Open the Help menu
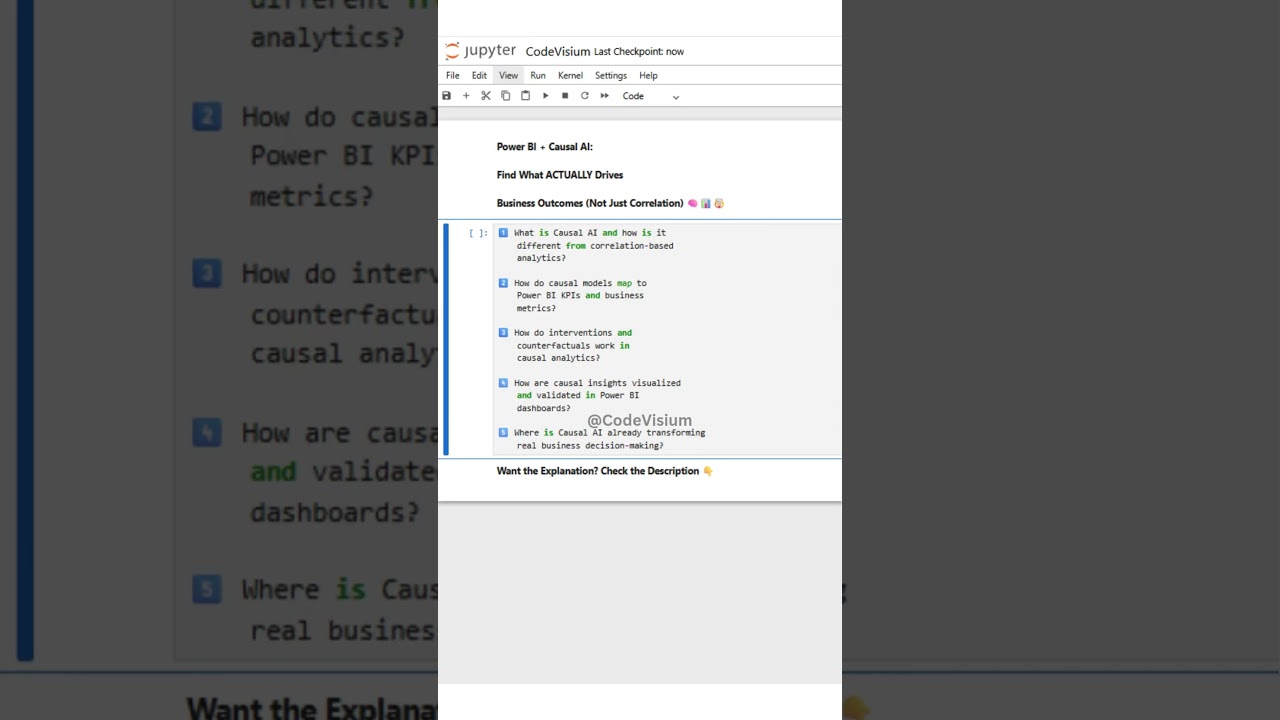This screenshot has width=1280, height=720. 648,75
